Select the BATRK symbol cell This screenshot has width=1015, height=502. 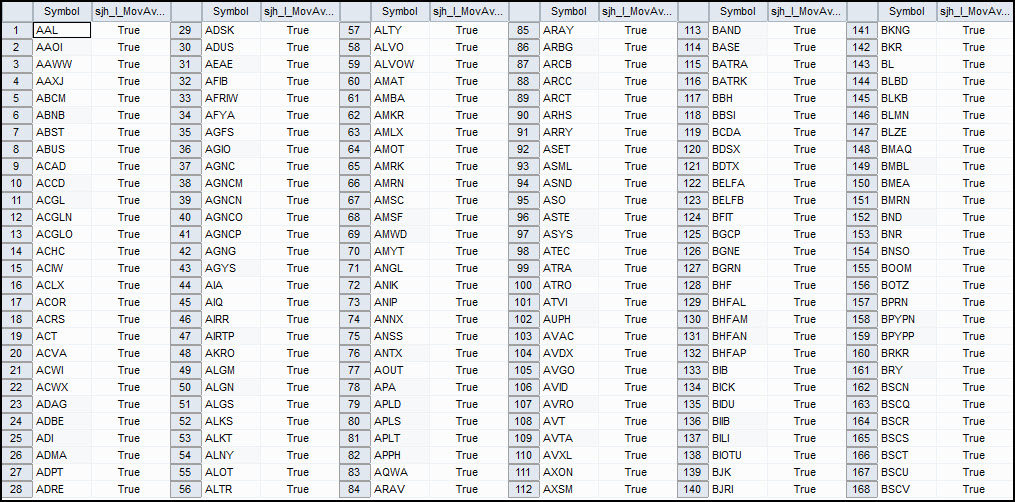pos(738,81)
